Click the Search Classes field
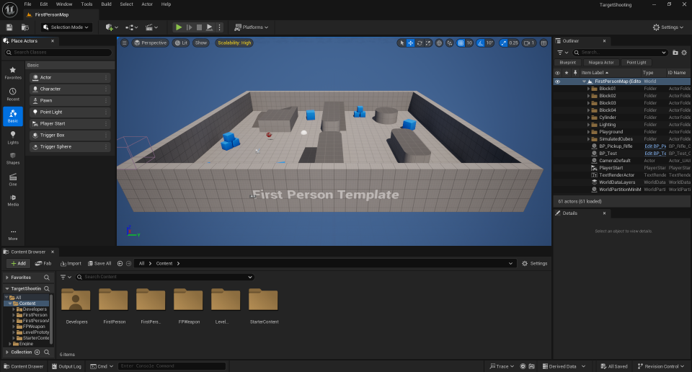The height and width of the screenshot is (372, 692). tap(58, 52)
